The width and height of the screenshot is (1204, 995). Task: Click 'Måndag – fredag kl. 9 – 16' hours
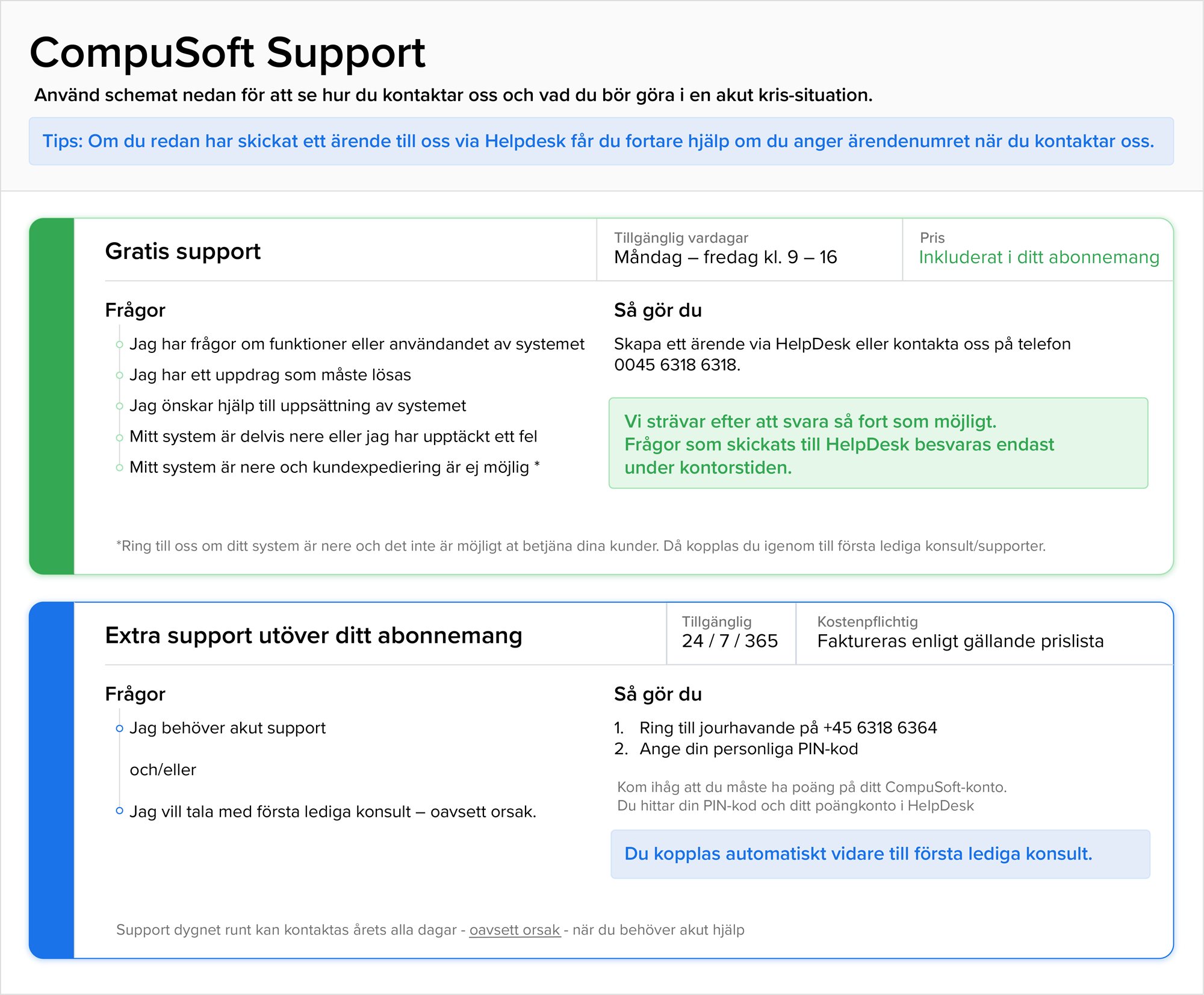click(x=725, y=257)
